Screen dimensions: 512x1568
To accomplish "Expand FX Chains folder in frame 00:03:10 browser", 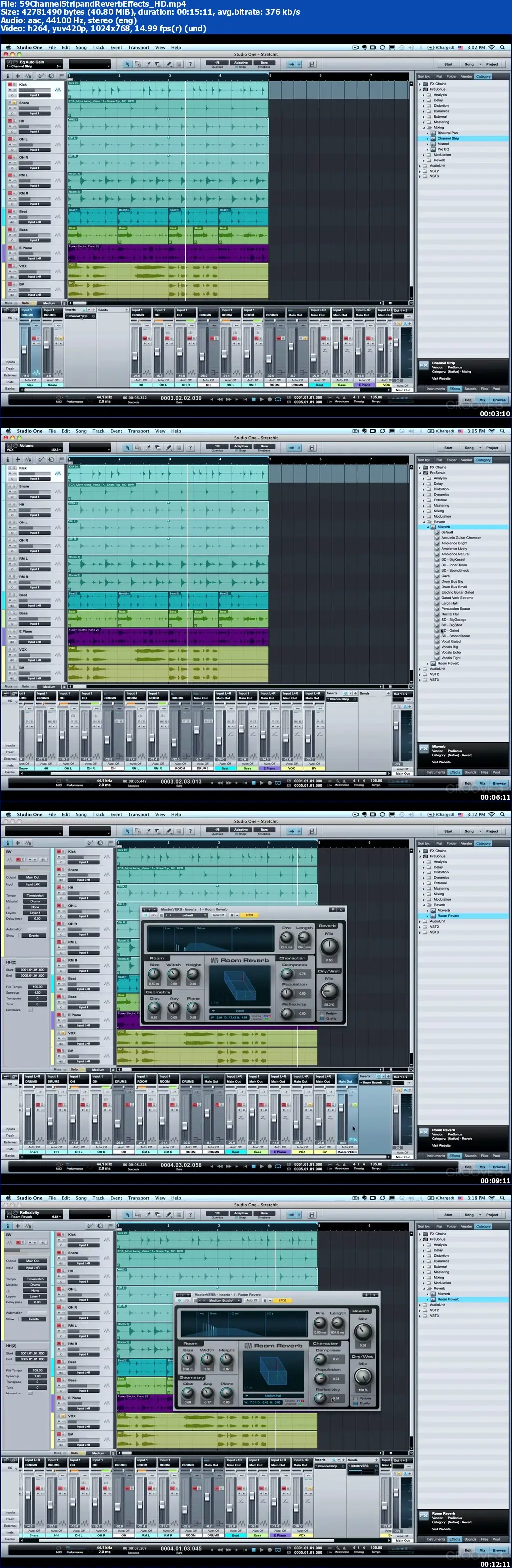I will [419, 84].
